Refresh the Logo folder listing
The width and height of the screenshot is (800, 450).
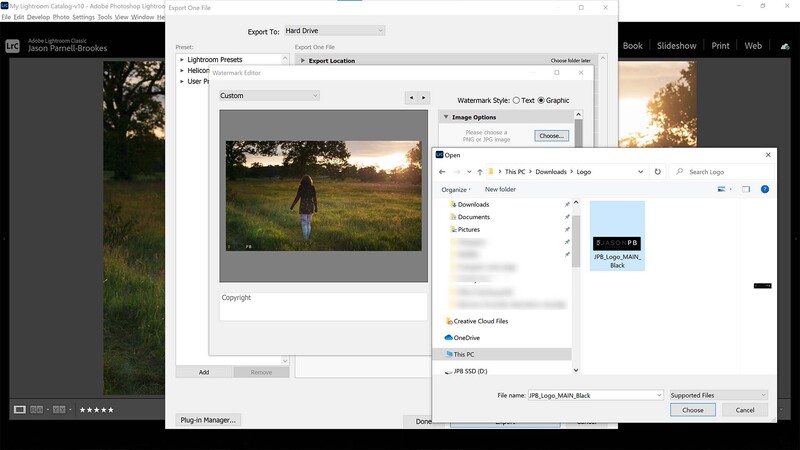click(x=658, y=172)
